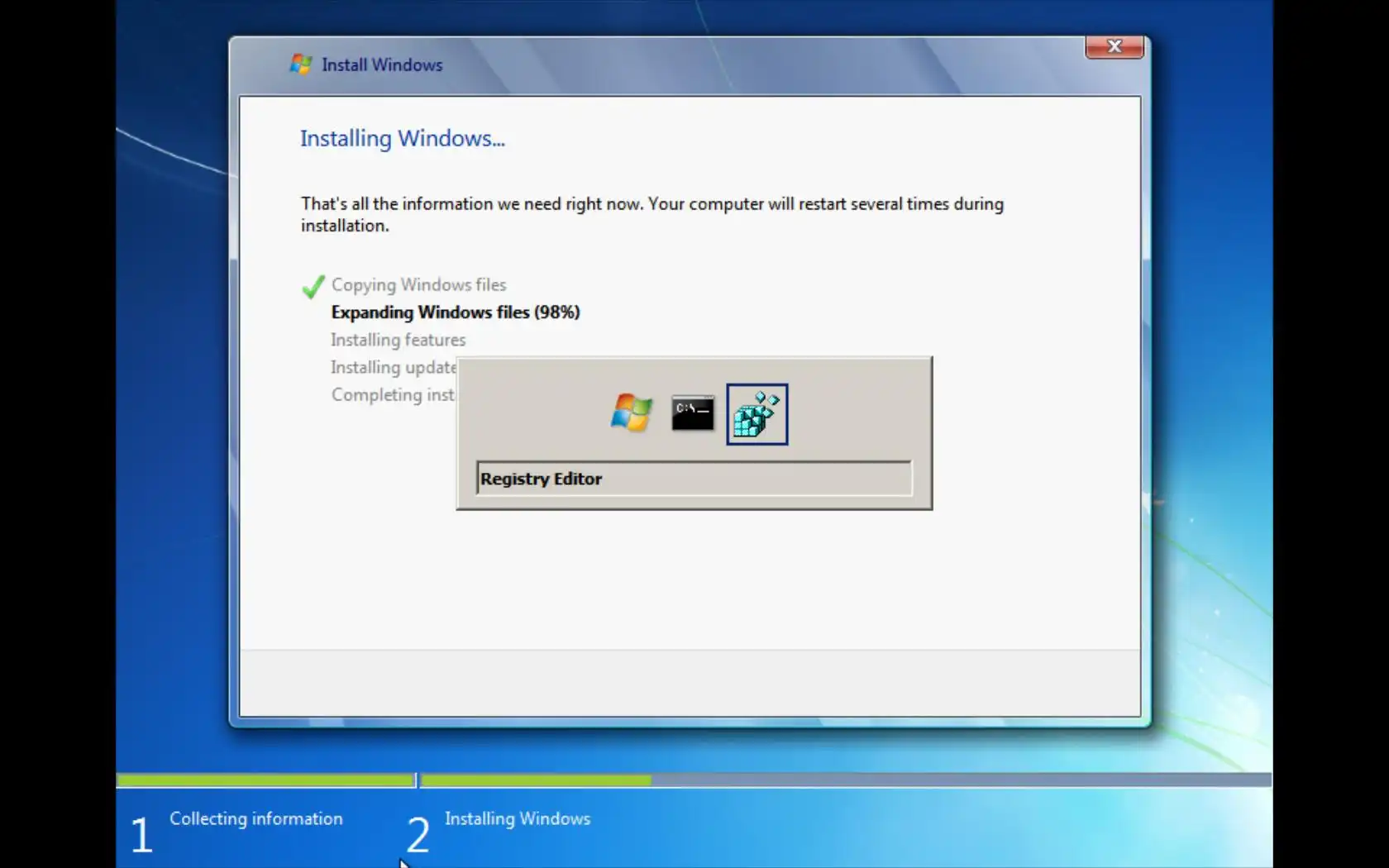Click the Windows logo in Install Windows title bar
Viewport: 1389px width, 868px height.
pos(300,64)
